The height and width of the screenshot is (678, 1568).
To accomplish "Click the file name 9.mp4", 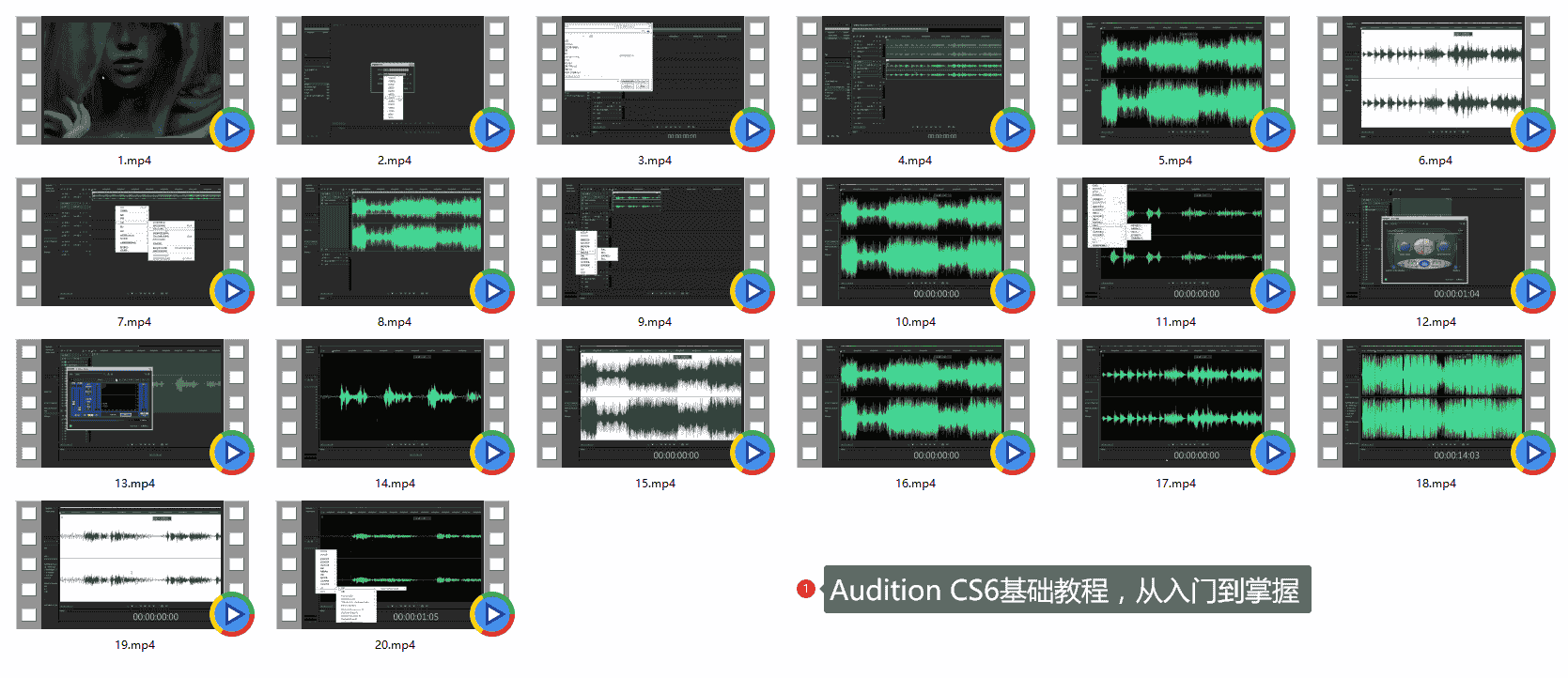I will tap(655, 322).
